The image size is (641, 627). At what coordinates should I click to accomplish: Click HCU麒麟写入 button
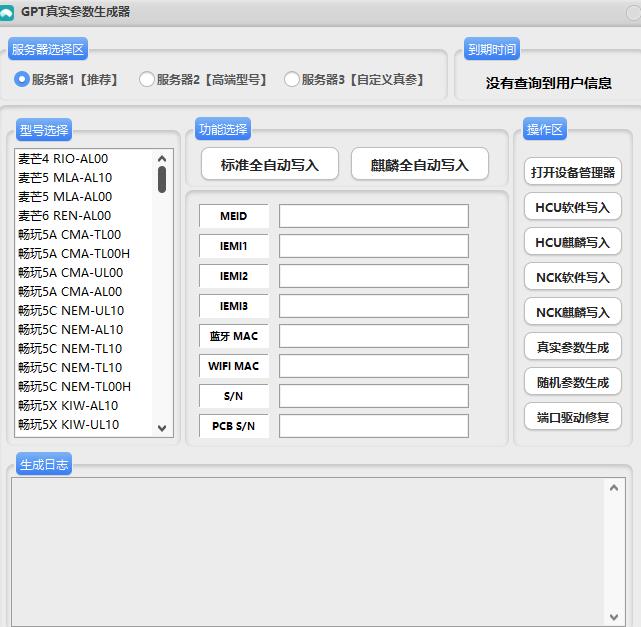point(573,242)
